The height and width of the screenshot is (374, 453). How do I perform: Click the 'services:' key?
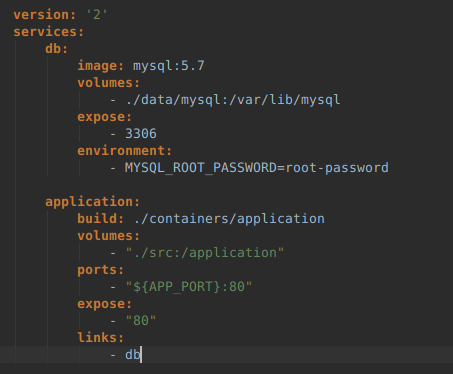[x=49, y=32]
